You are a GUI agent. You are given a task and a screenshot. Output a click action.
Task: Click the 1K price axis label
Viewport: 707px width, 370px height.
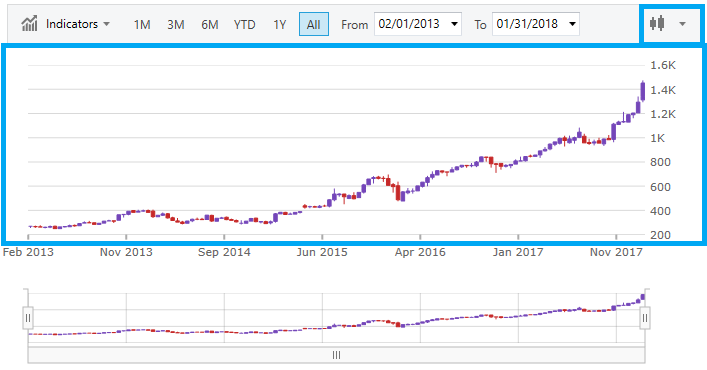click(x=657, y=138)
